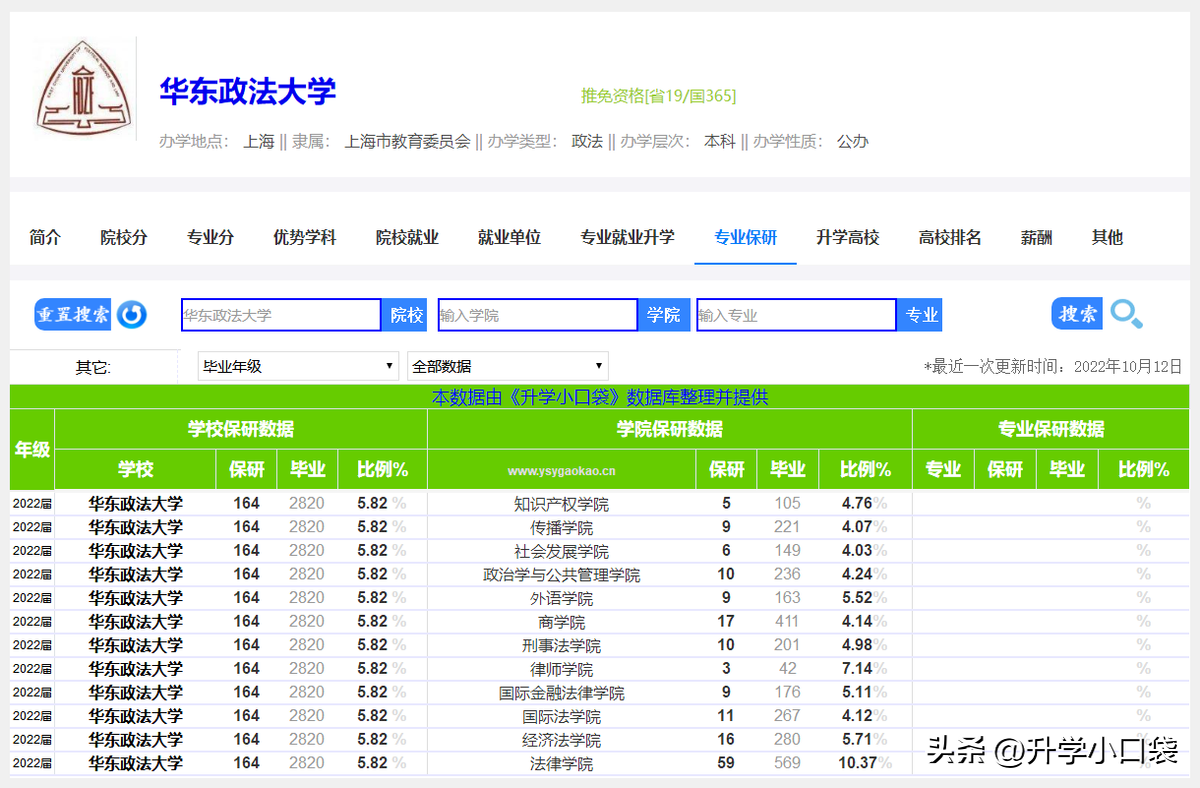Click the 律师学院 cell
The image size is (1200, 788).
[561, 669]
